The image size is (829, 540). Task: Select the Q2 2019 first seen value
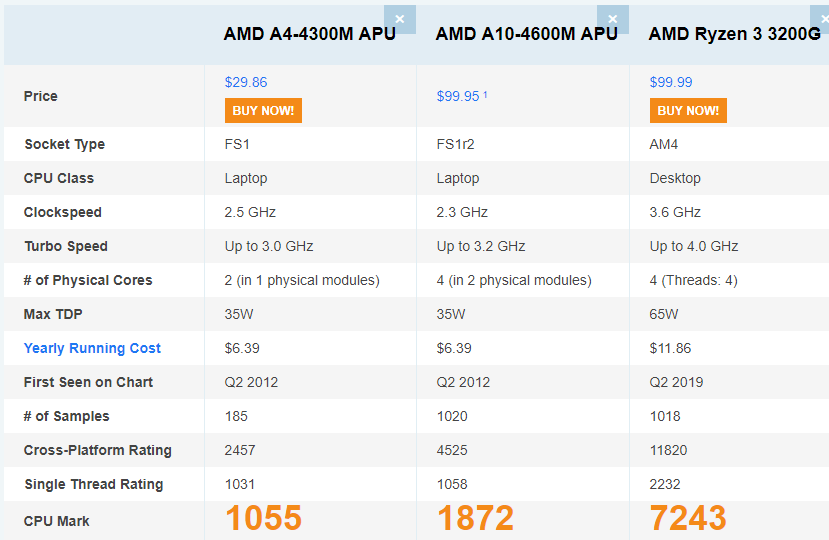676,382
